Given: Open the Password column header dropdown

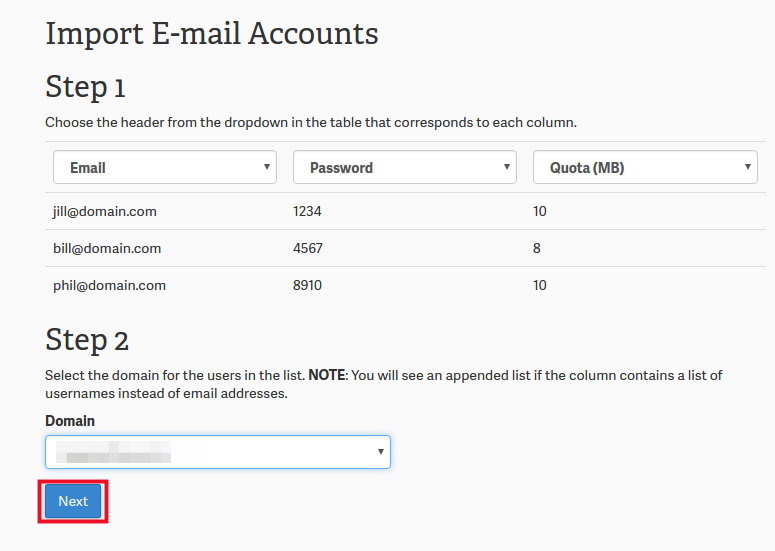Looking at the screenshot, I should click(404, 168).
